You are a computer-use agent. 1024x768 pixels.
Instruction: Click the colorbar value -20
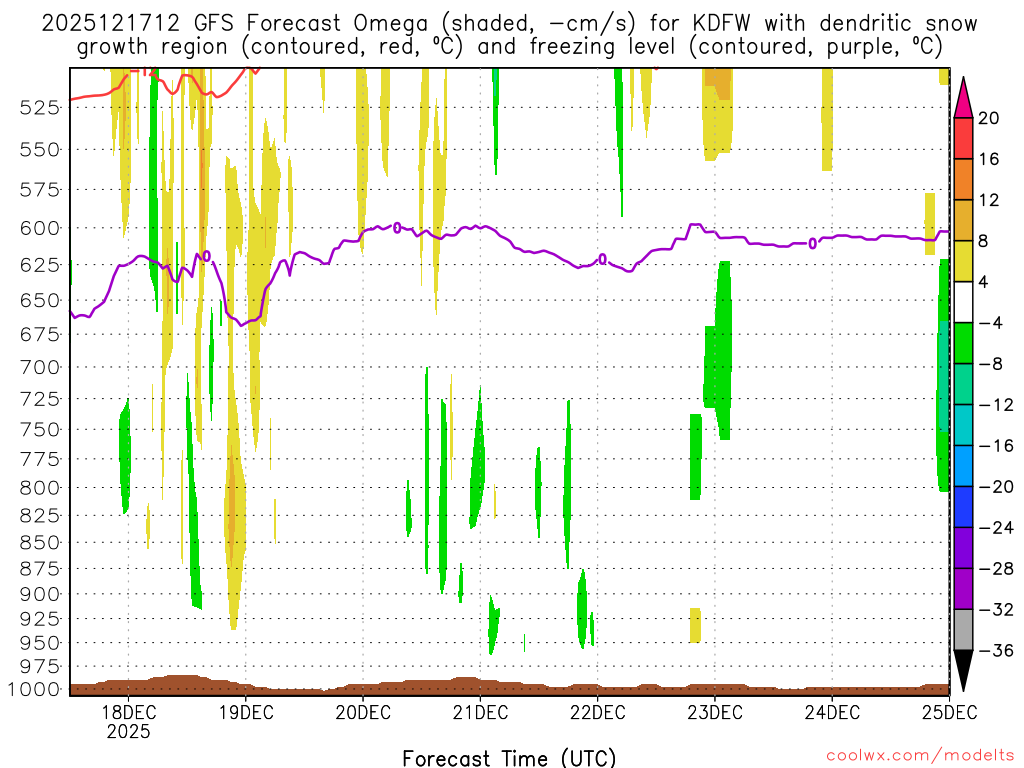[x=996, y=487]
